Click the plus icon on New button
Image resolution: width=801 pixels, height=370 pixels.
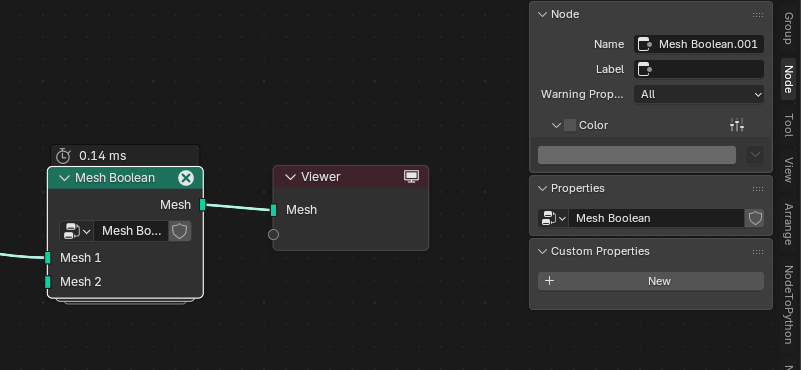pyautogui.click(x=550, y=281)
